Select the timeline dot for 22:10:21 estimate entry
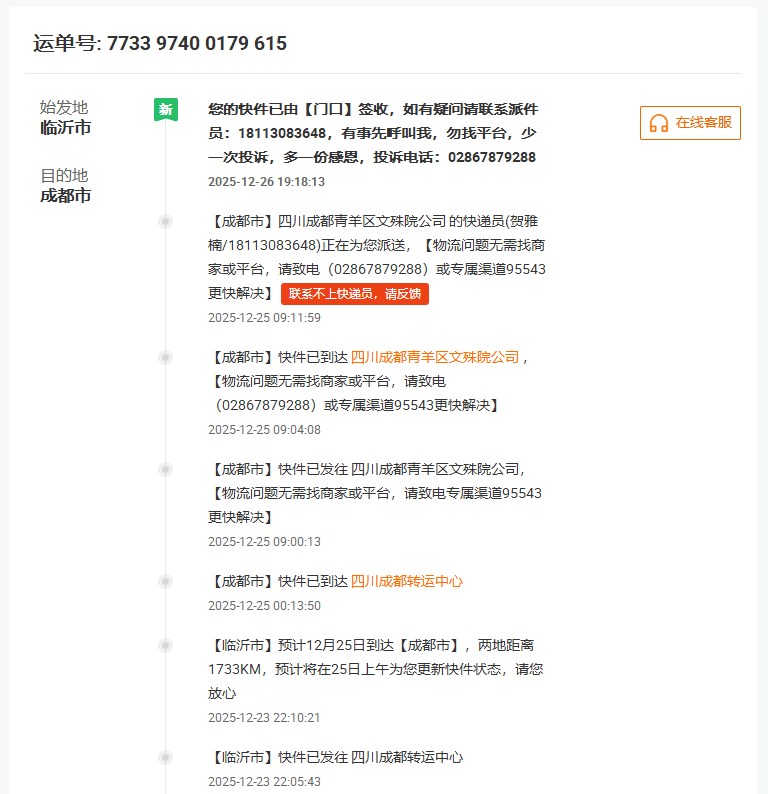 coord(165,645)
